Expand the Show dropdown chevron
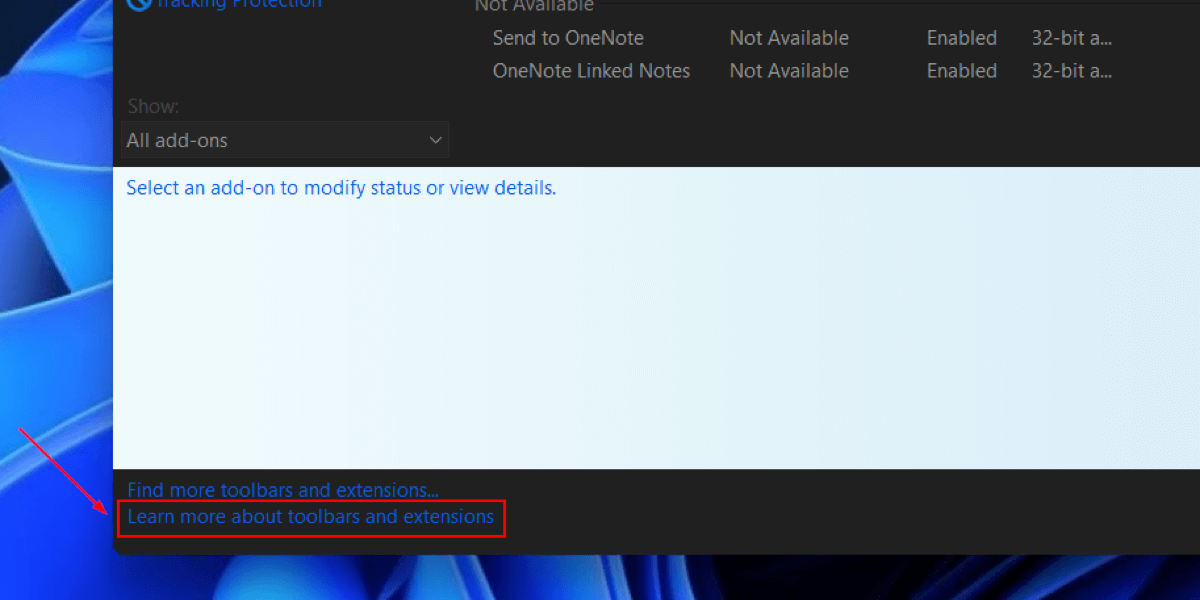The image size is (1200, 600). pyautogui.click(x=435, y=140)
